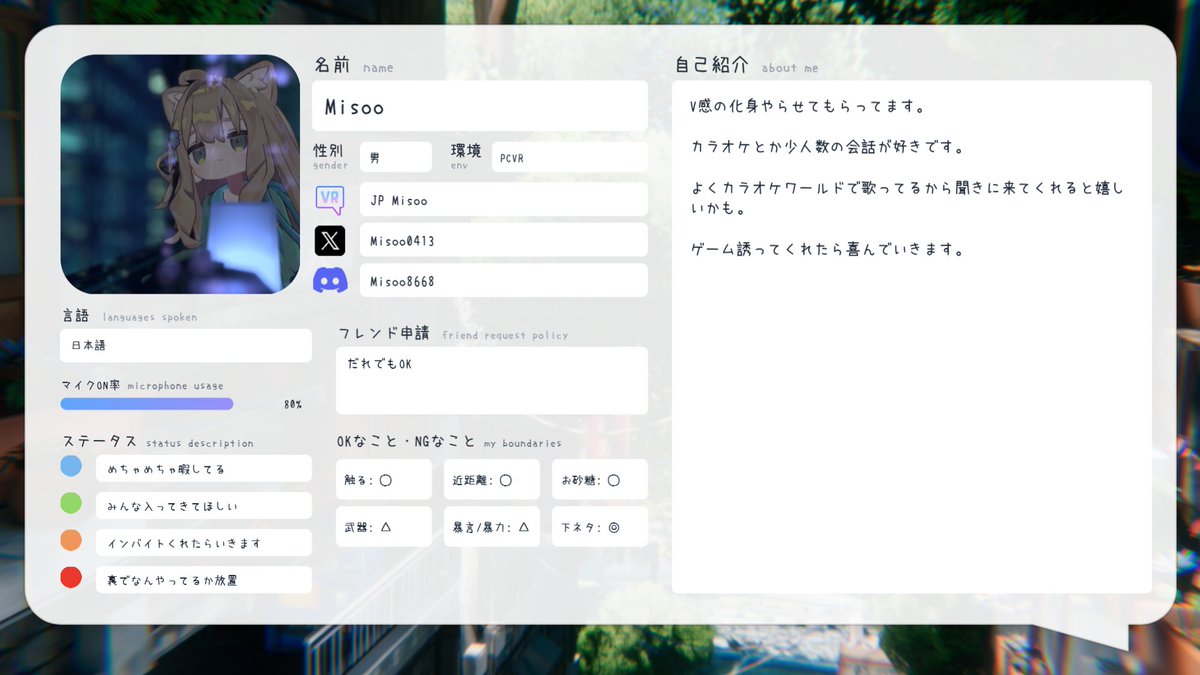The height and width of the screenshot is (675, 1200).
Task: Click the お砂糖 boundary box
Action: (x=600, y=480)
